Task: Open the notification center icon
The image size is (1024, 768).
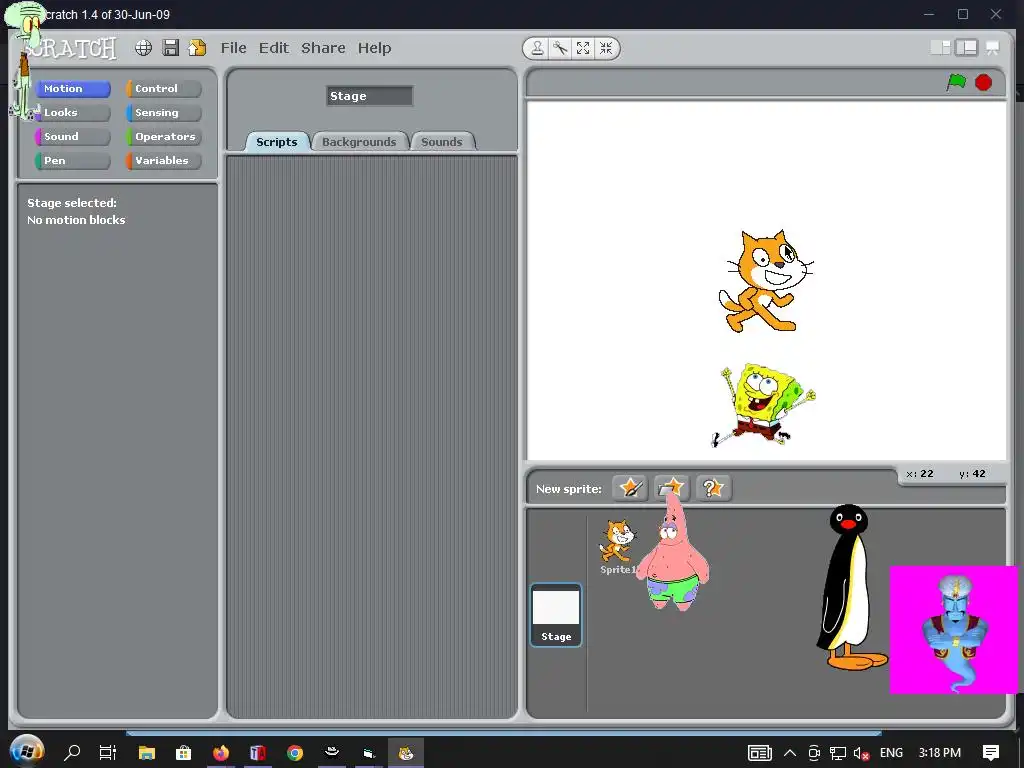Action: [x=991, y=753]
